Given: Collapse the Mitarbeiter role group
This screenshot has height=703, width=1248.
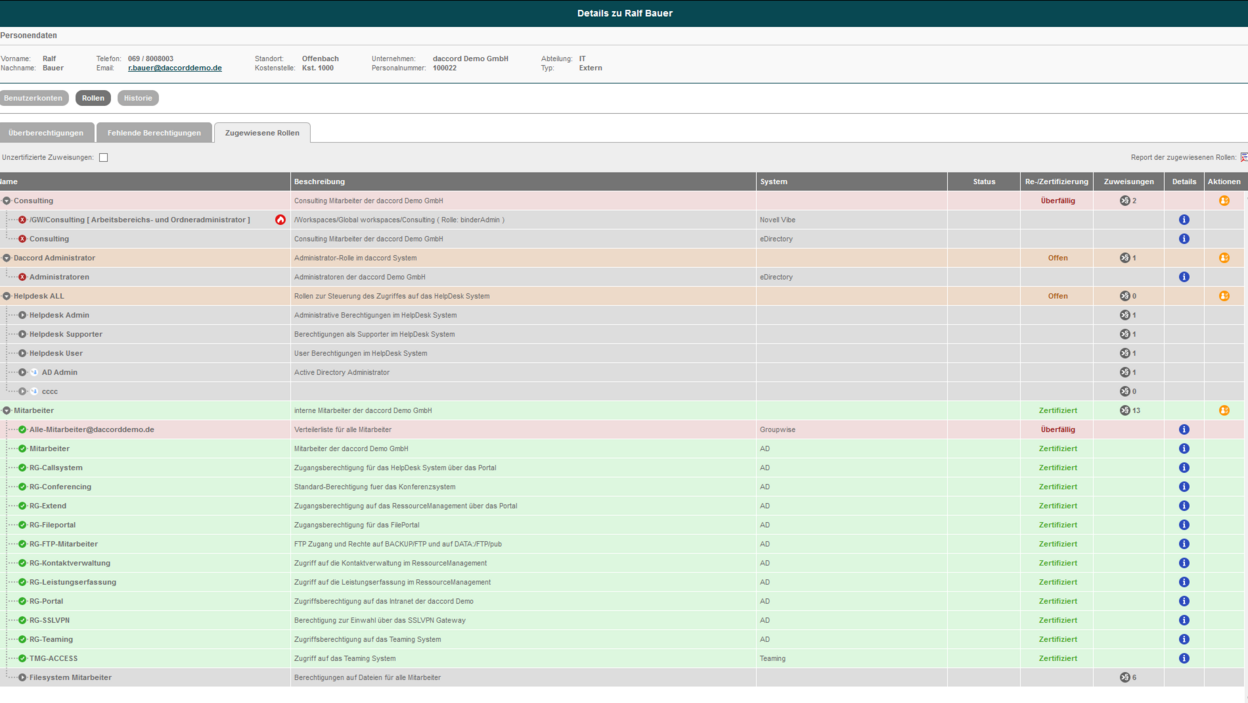Looking at the screenshot, I should tap(7, 411).
